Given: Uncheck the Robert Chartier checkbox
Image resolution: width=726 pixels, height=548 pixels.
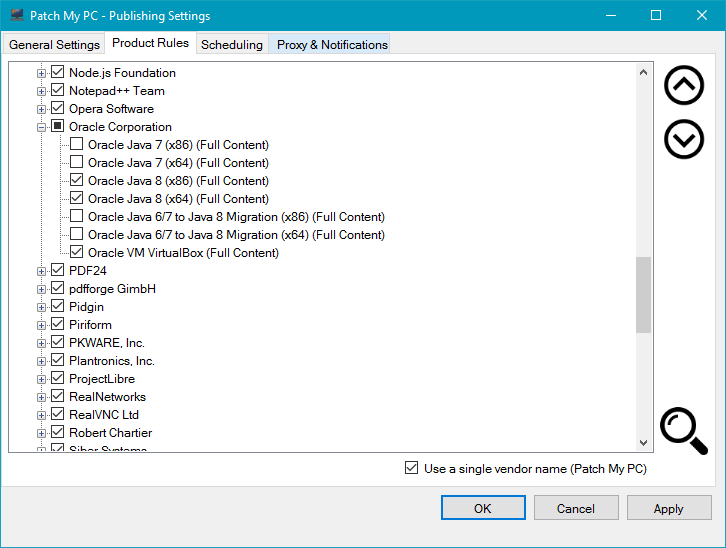Looking at the screenshot, I should (57, 432).
